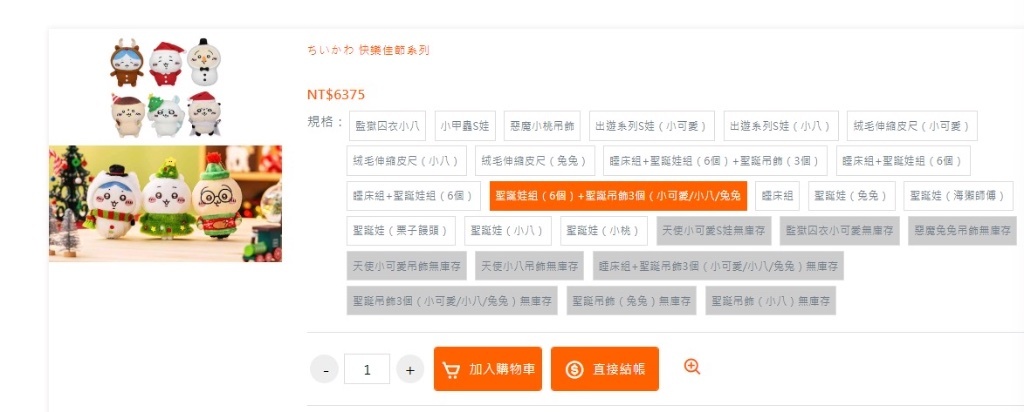Click the highlighted orange 聖誕娃組（6個）+聖誕吊飾3個 option
Image resolution: width=1024 pixels, height=412 pixels.
618,196
